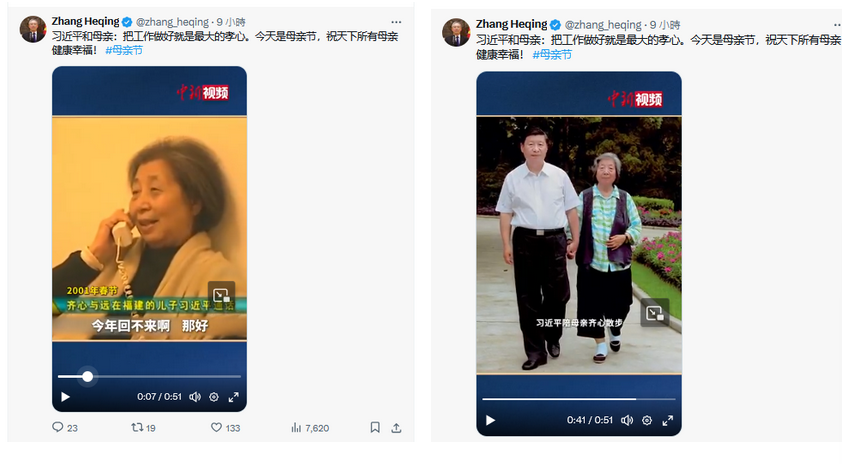This screenshot has height=464, width=842.
Task: Mute the left video's volume
Action: click(195, 397)
